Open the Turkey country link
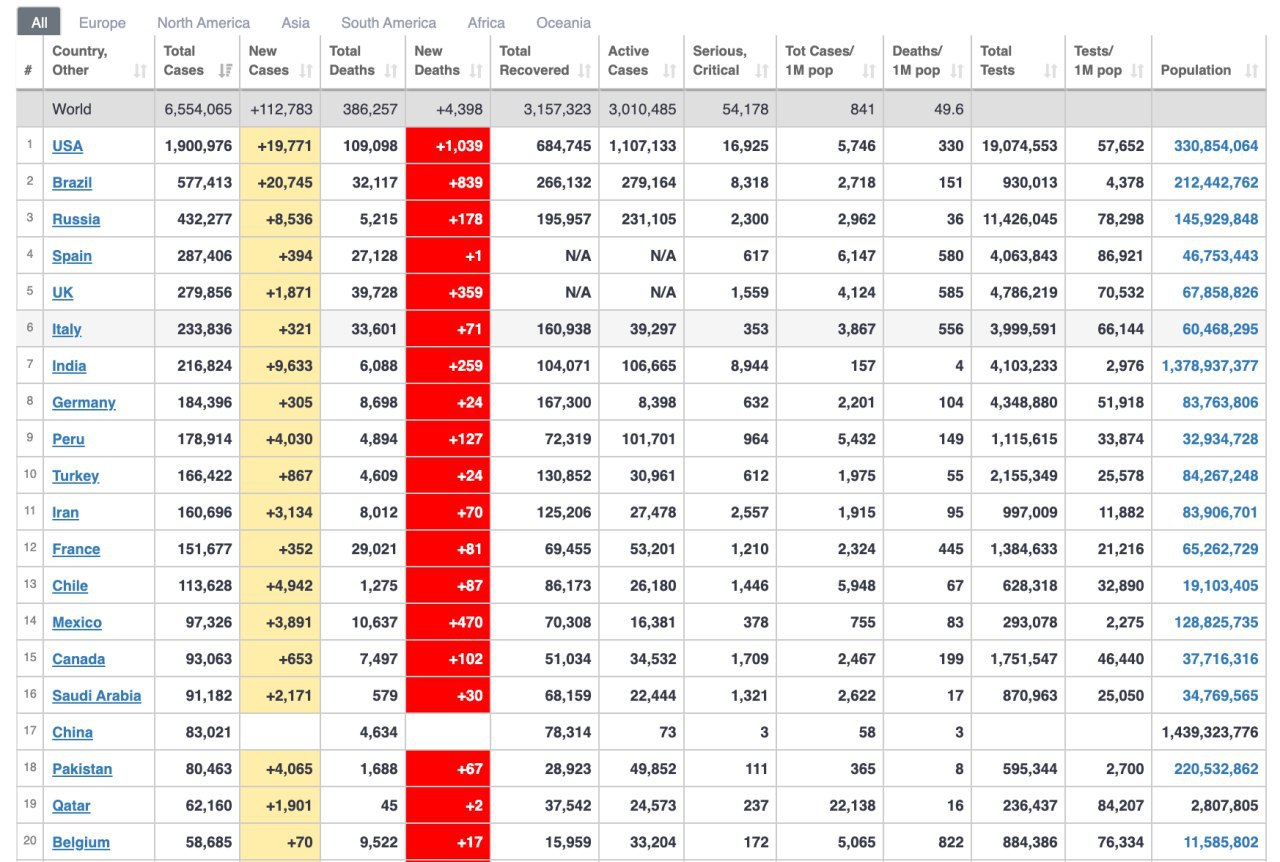 [75, 476]
